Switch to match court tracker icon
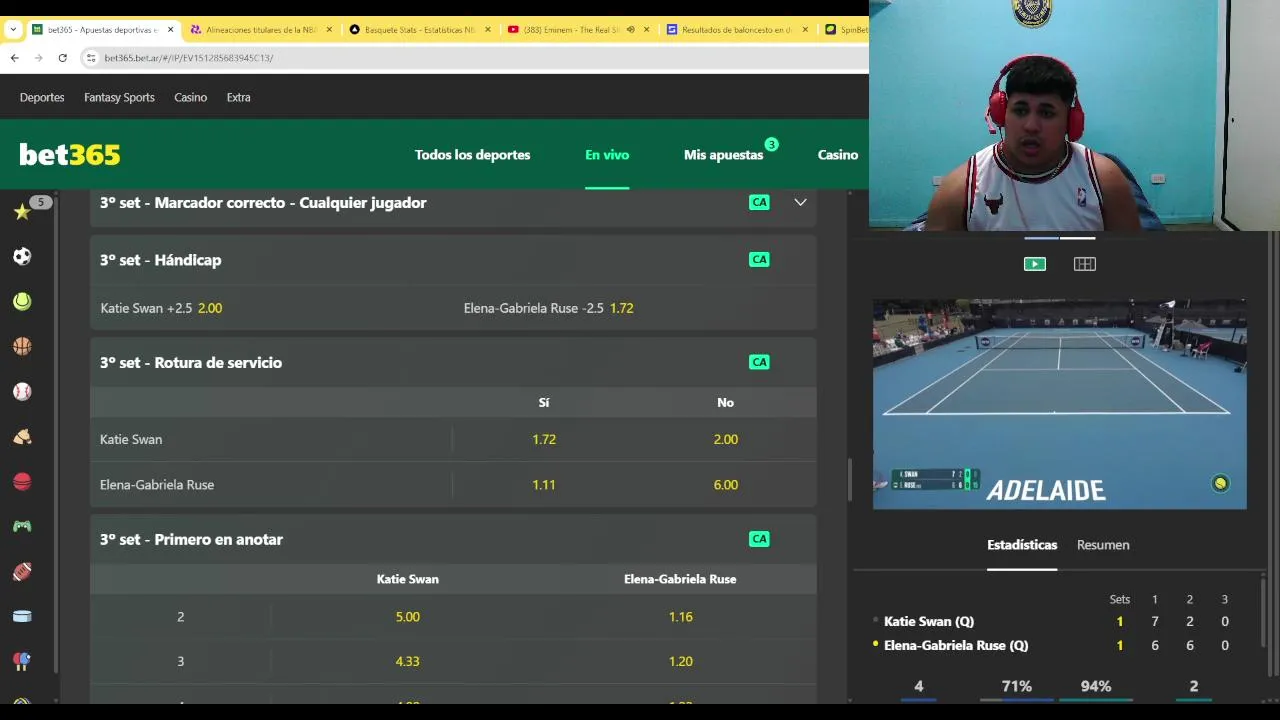 1085,264
